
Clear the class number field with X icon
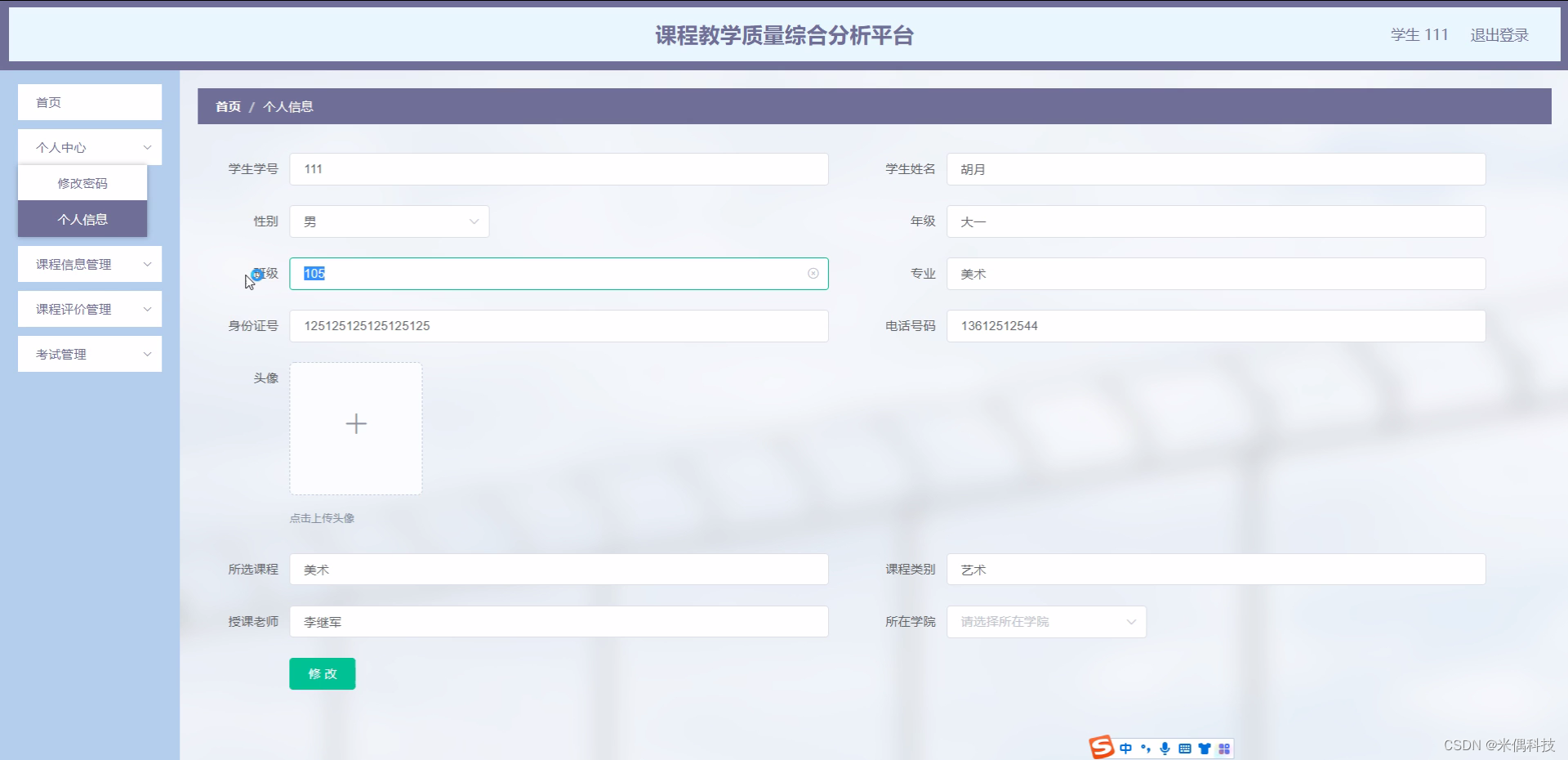point(813,273)
